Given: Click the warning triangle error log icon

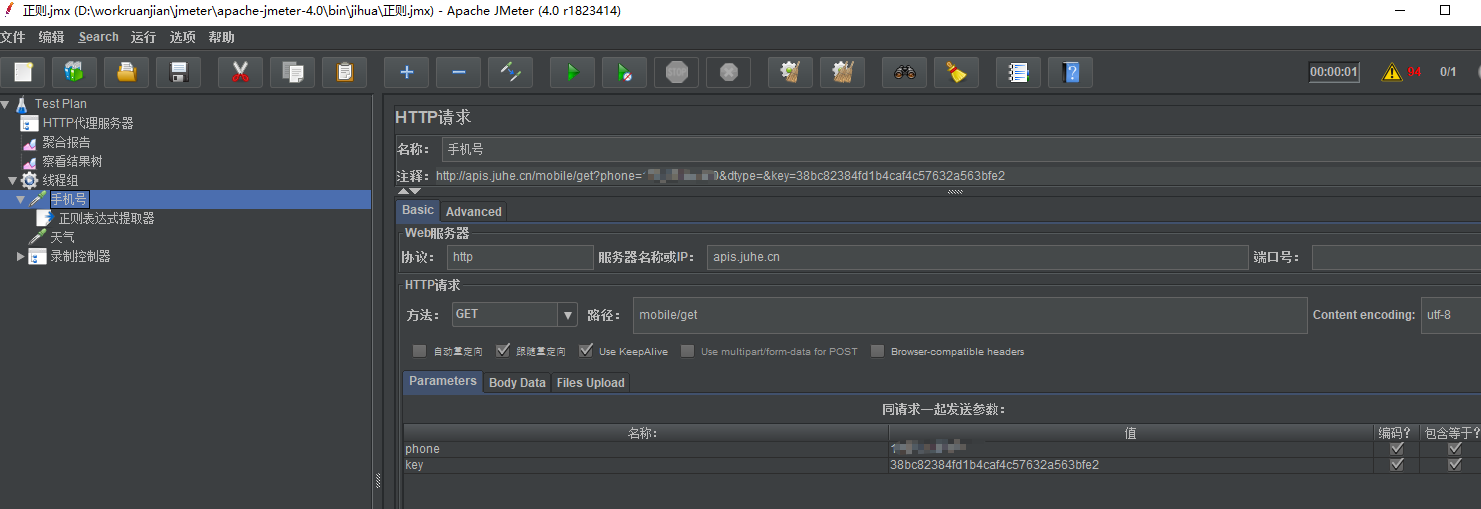Looking at the screenshot, I should click(x=1391, y=72).
